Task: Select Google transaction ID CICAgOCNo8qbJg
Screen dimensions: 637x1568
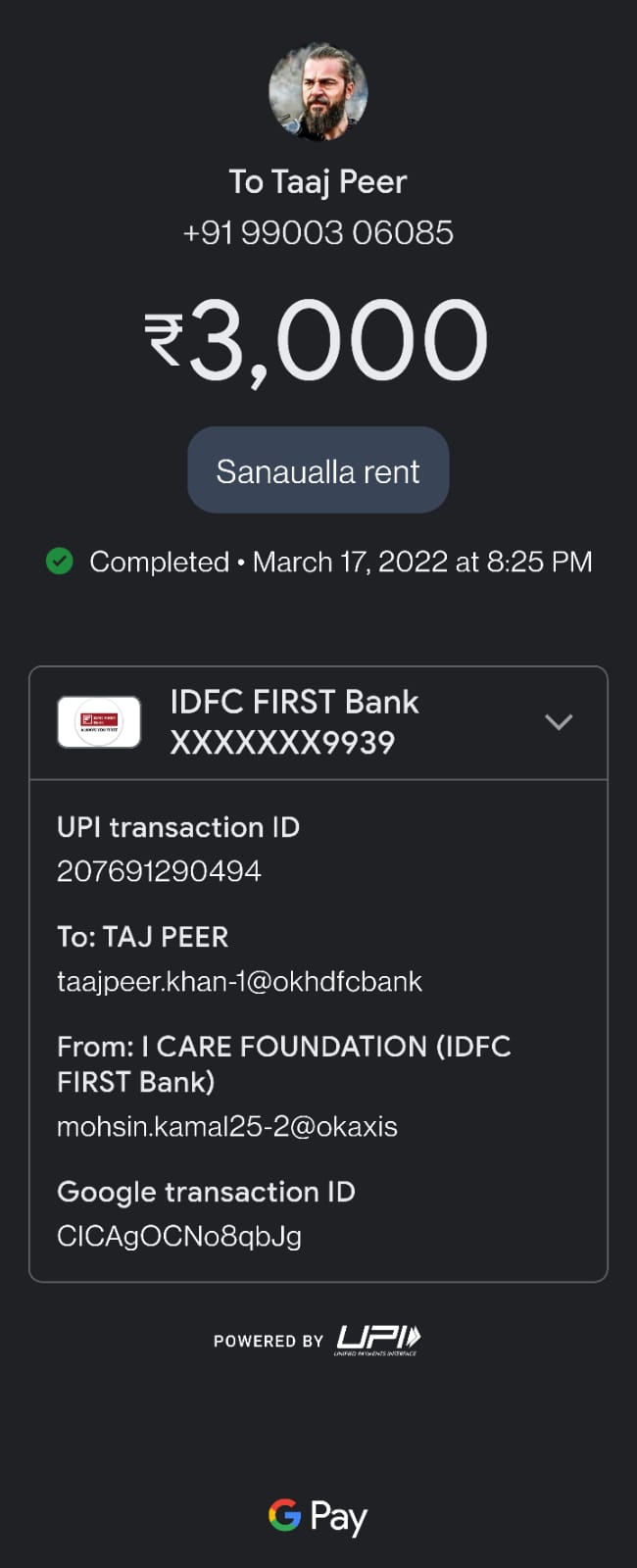Action: (179, 1236)
